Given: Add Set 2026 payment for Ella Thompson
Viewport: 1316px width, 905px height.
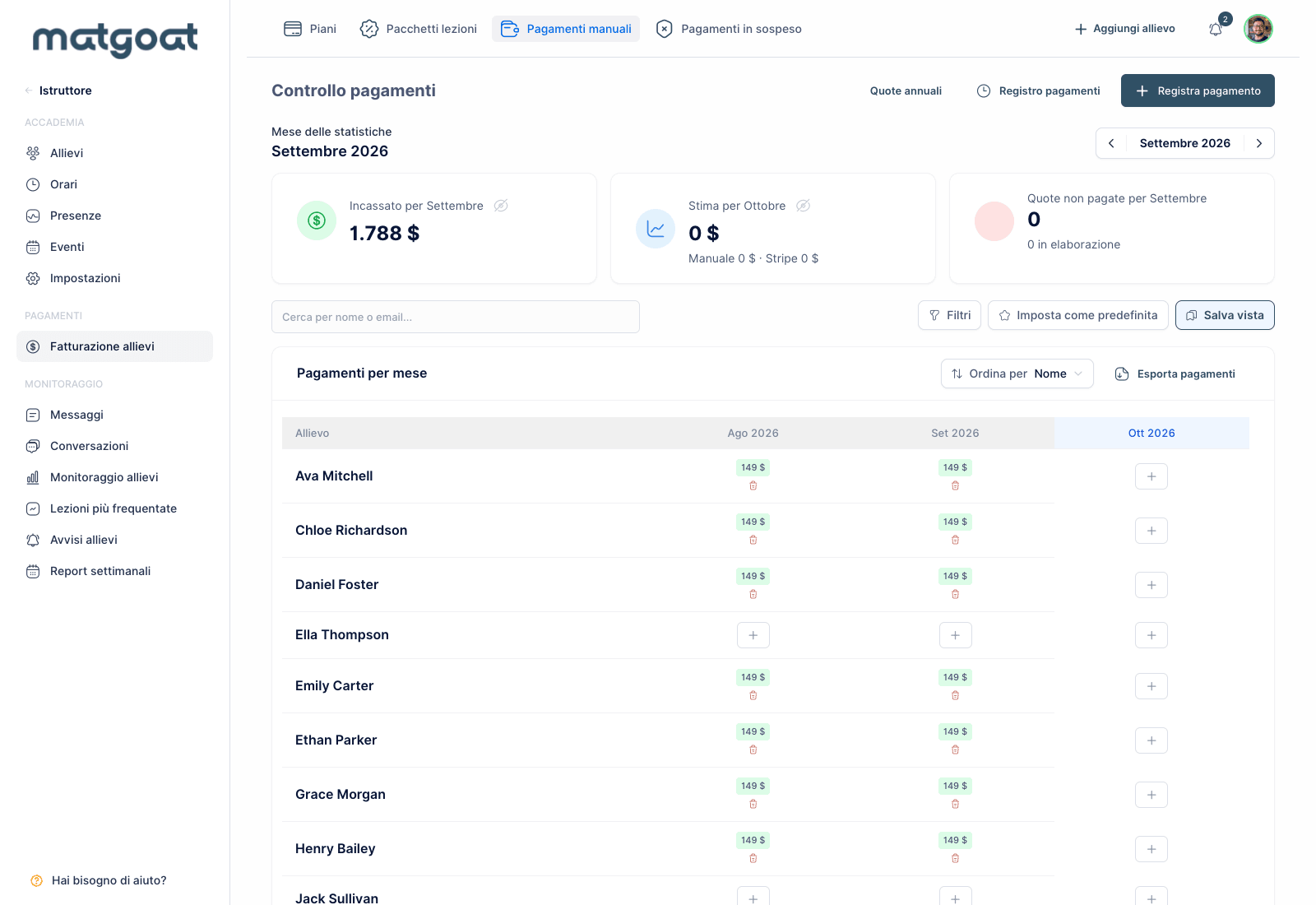Looking at the screenshot, I should click(955, 635).
